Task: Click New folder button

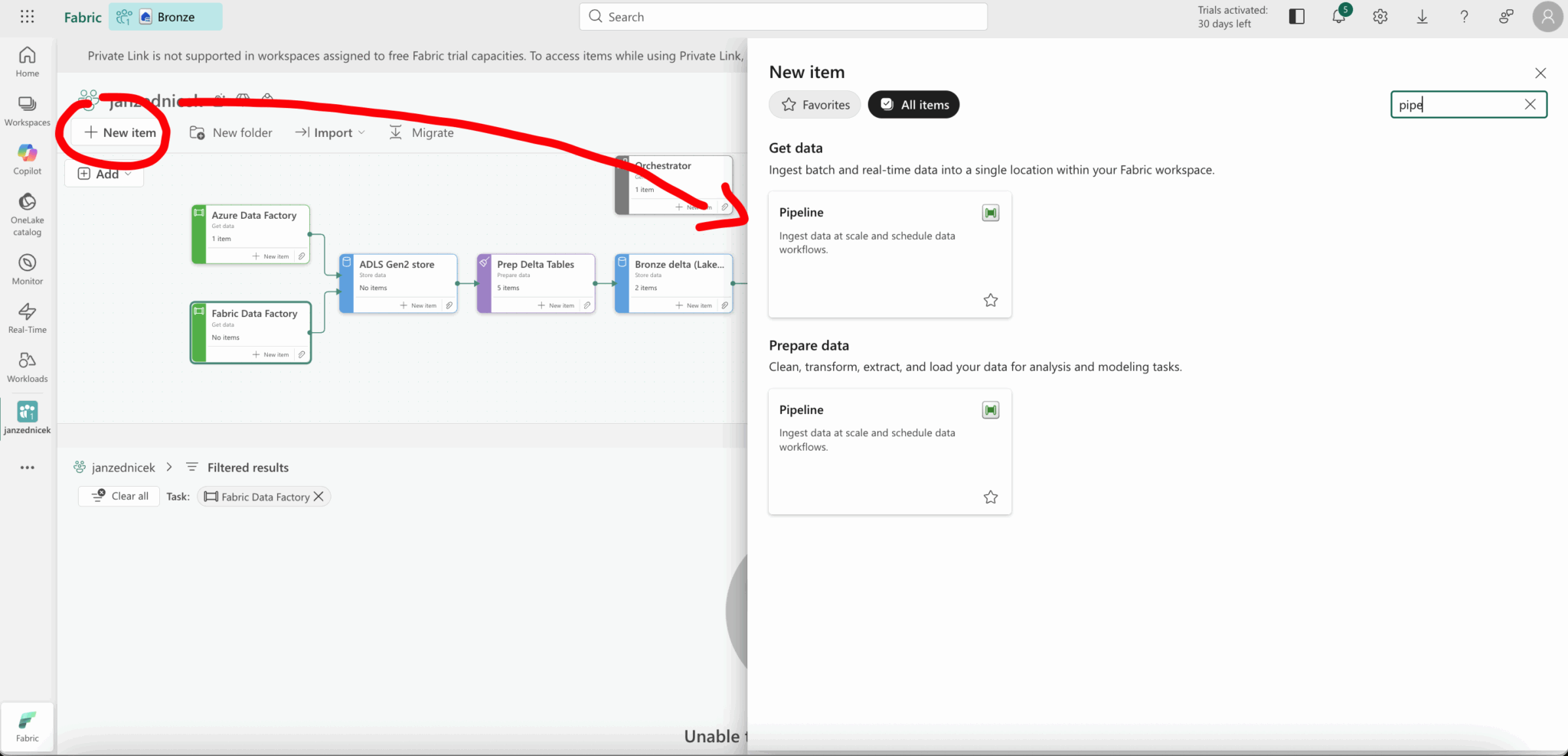Action: 231,132
